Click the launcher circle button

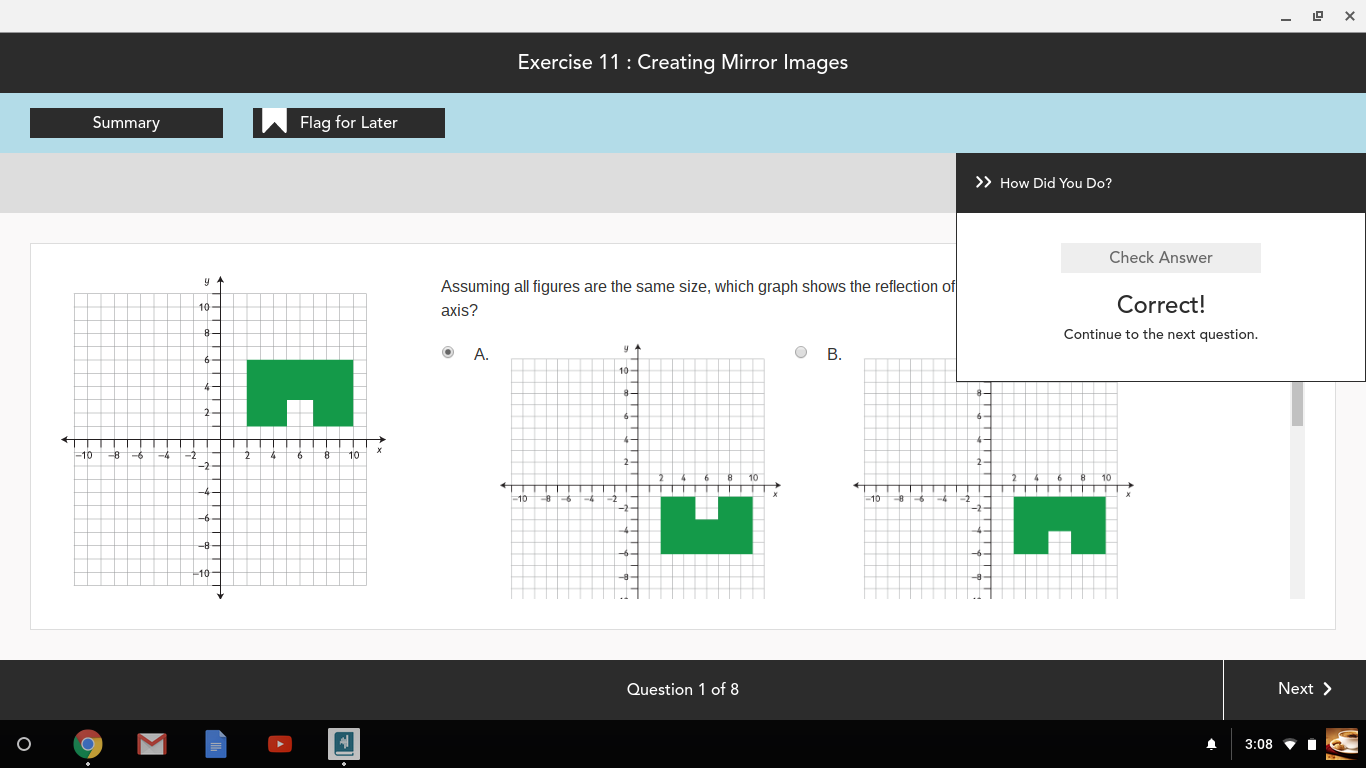[x=25, y=744]
